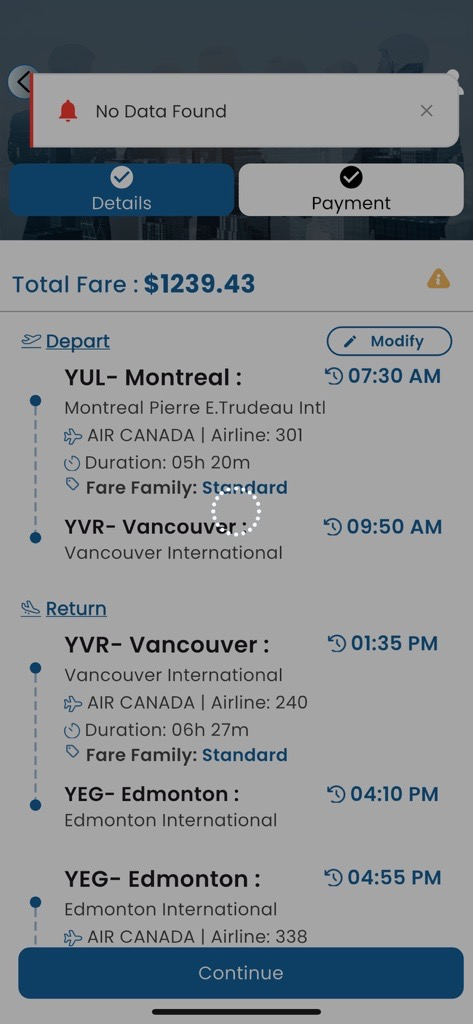Tap clock icon beside 07:30 AM
This screenshot has width=473, height=1024.
[334, 376]
